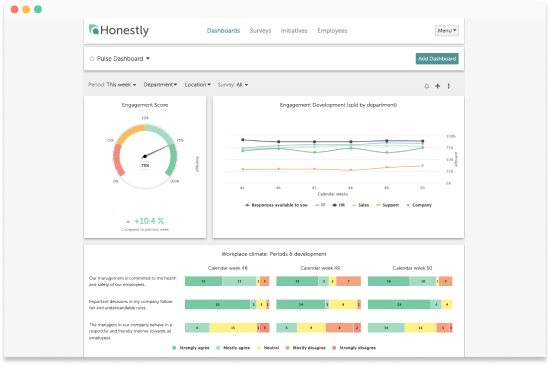The width and height of the screenshot is (550, 365).
Task: Switch to the Surveys tab
Action: click(260, 31)
